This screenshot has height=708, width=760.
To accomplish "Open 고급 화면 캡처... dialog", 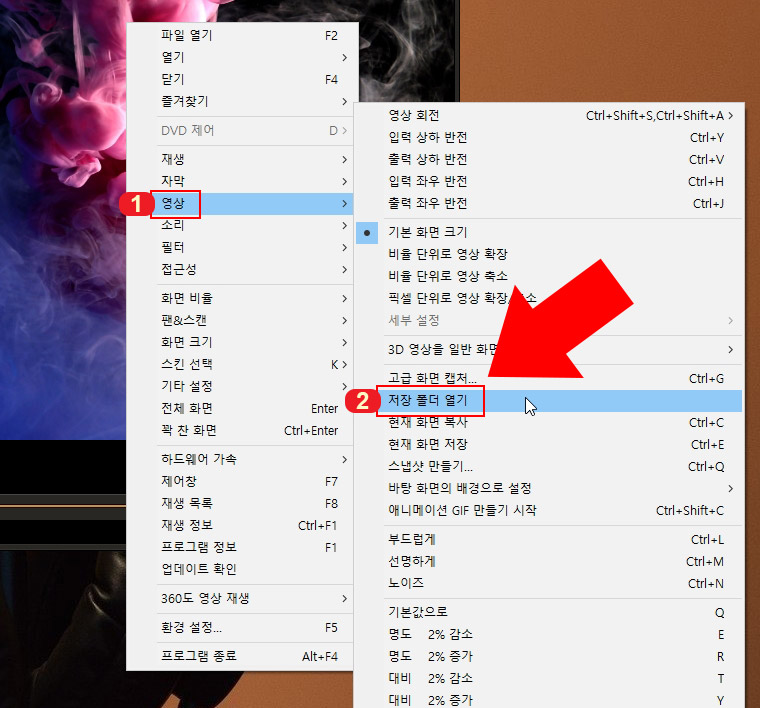I will coord(549,378).
